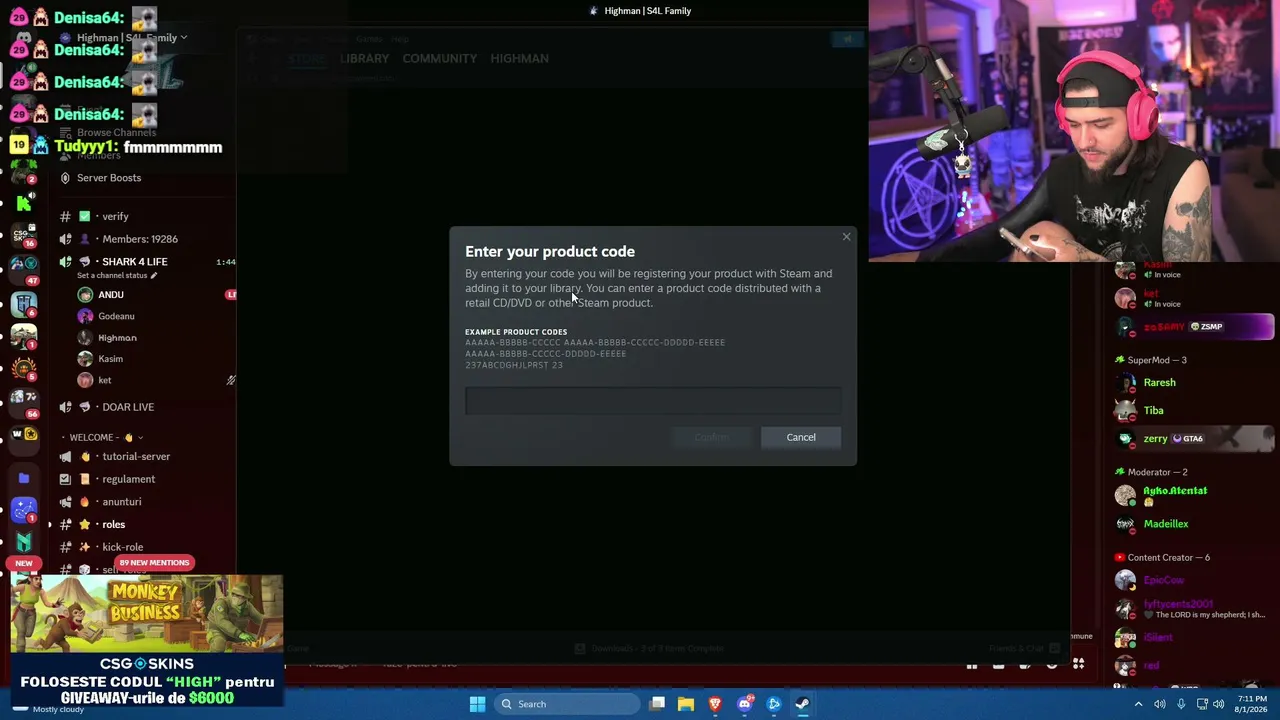Click Raresh's avatar in member list
This screenshot has height=720, width=1280.
1126,383
